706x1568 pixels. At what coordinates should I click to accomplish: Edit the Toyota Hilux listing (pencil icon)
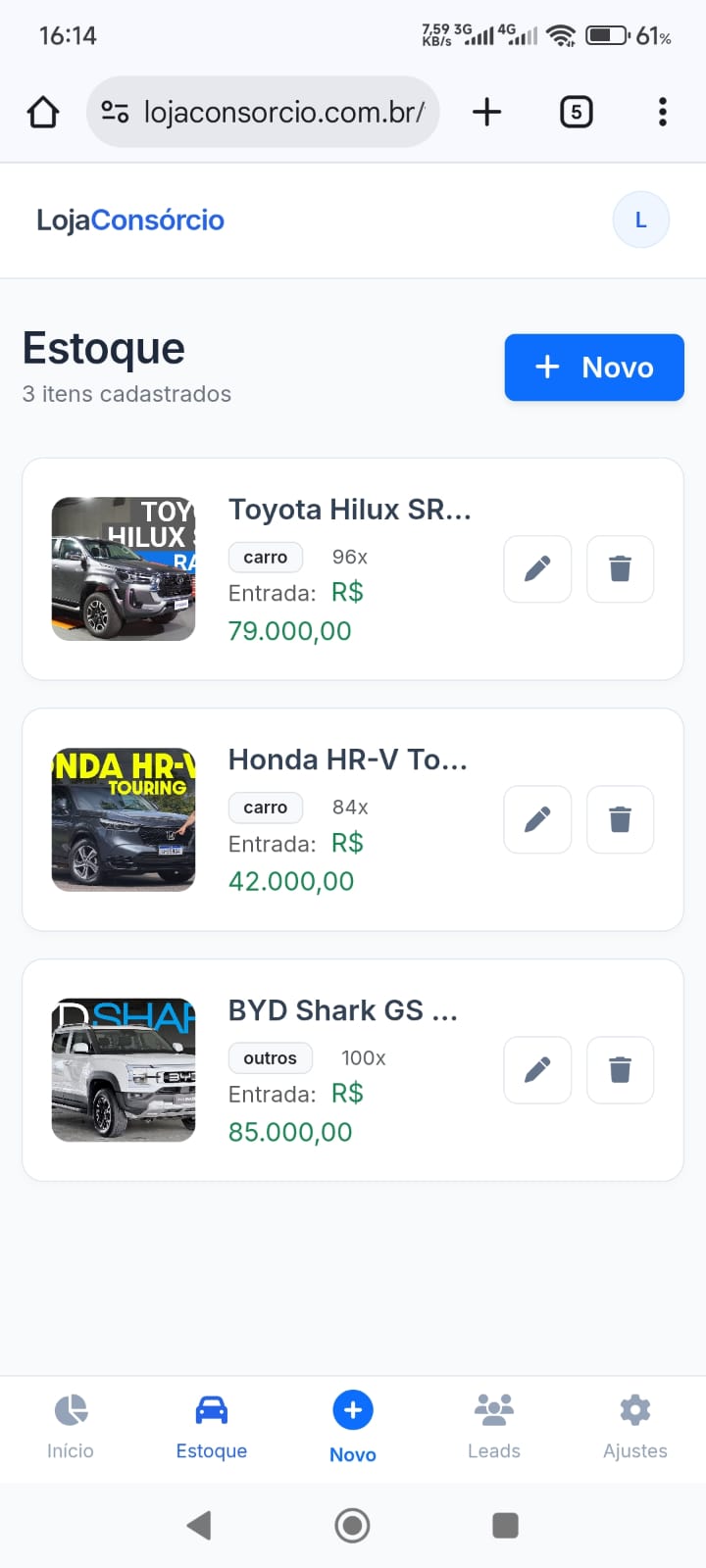click(537, 568)
